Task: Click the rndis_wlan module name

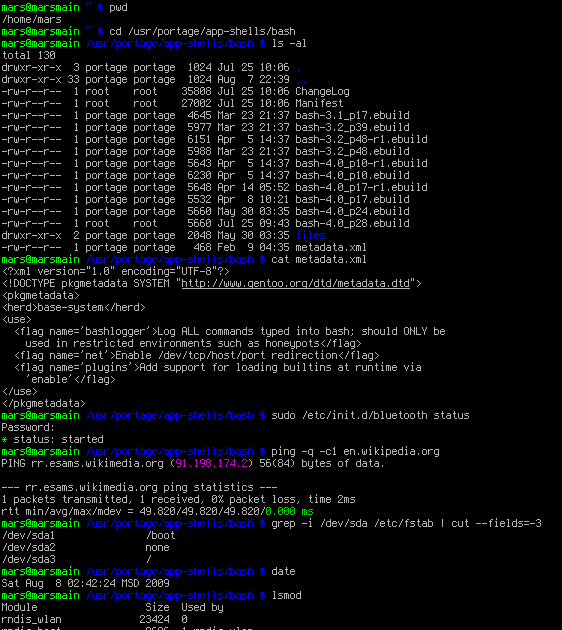Action: [x=32, y=620]
